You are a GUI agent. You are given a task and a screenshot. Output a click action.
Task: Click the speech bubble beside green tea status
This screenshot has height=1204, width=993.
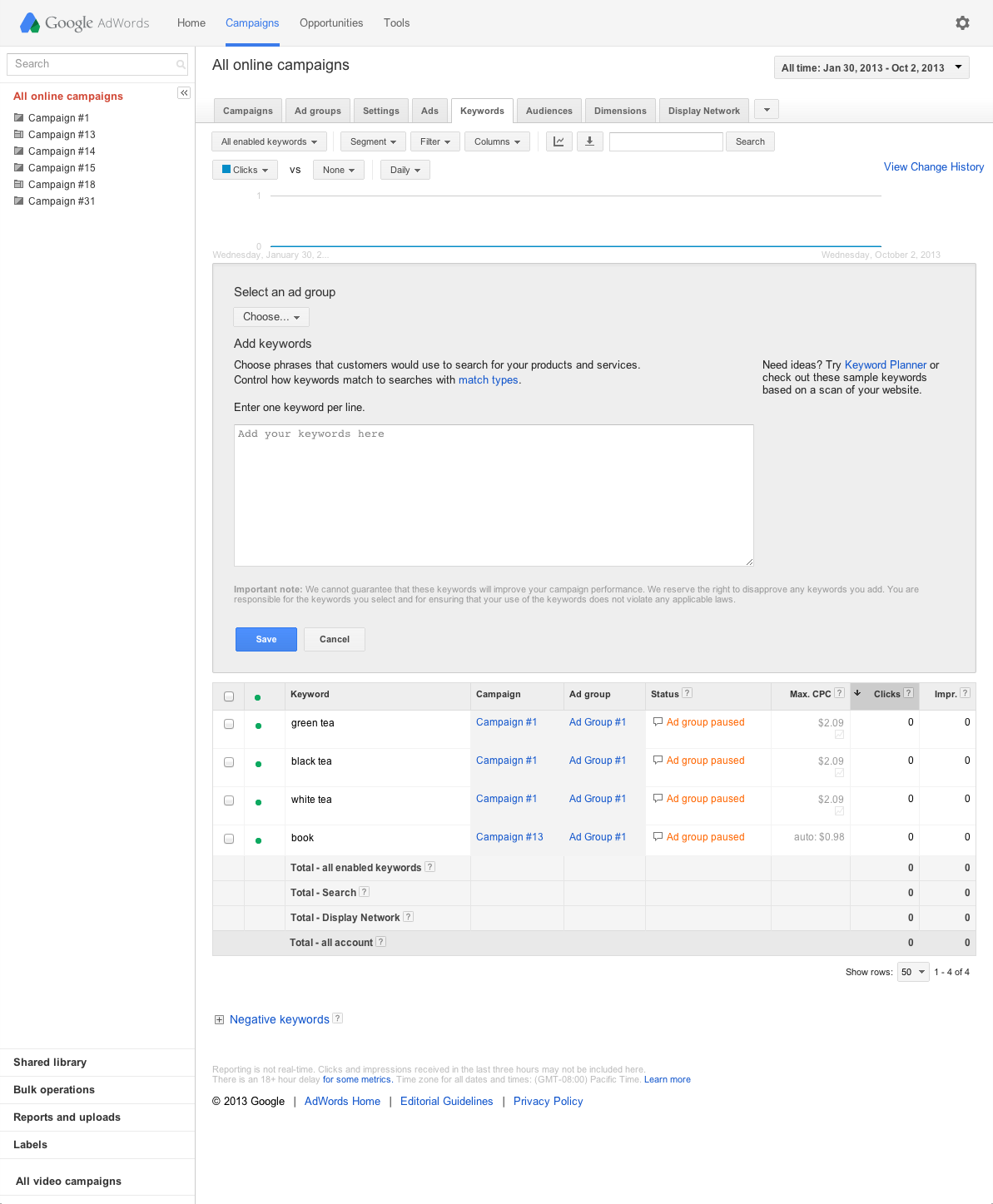click(x=658, y=722)
